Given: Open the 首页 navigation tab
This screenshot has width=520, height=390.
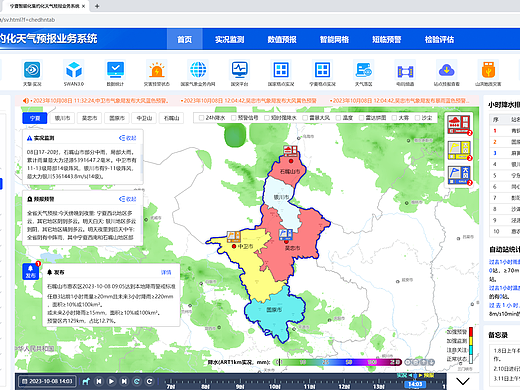Looking at the screenshot, I should [x=184, y=39].
